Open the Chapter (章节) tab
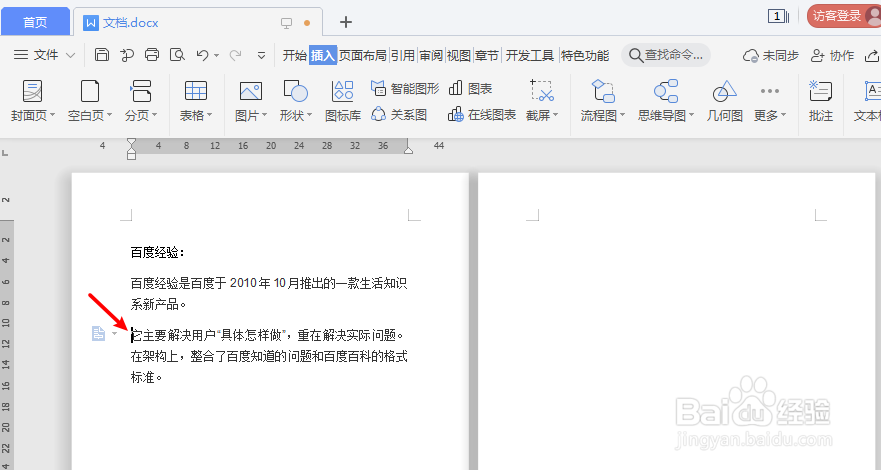 (487, 55)
